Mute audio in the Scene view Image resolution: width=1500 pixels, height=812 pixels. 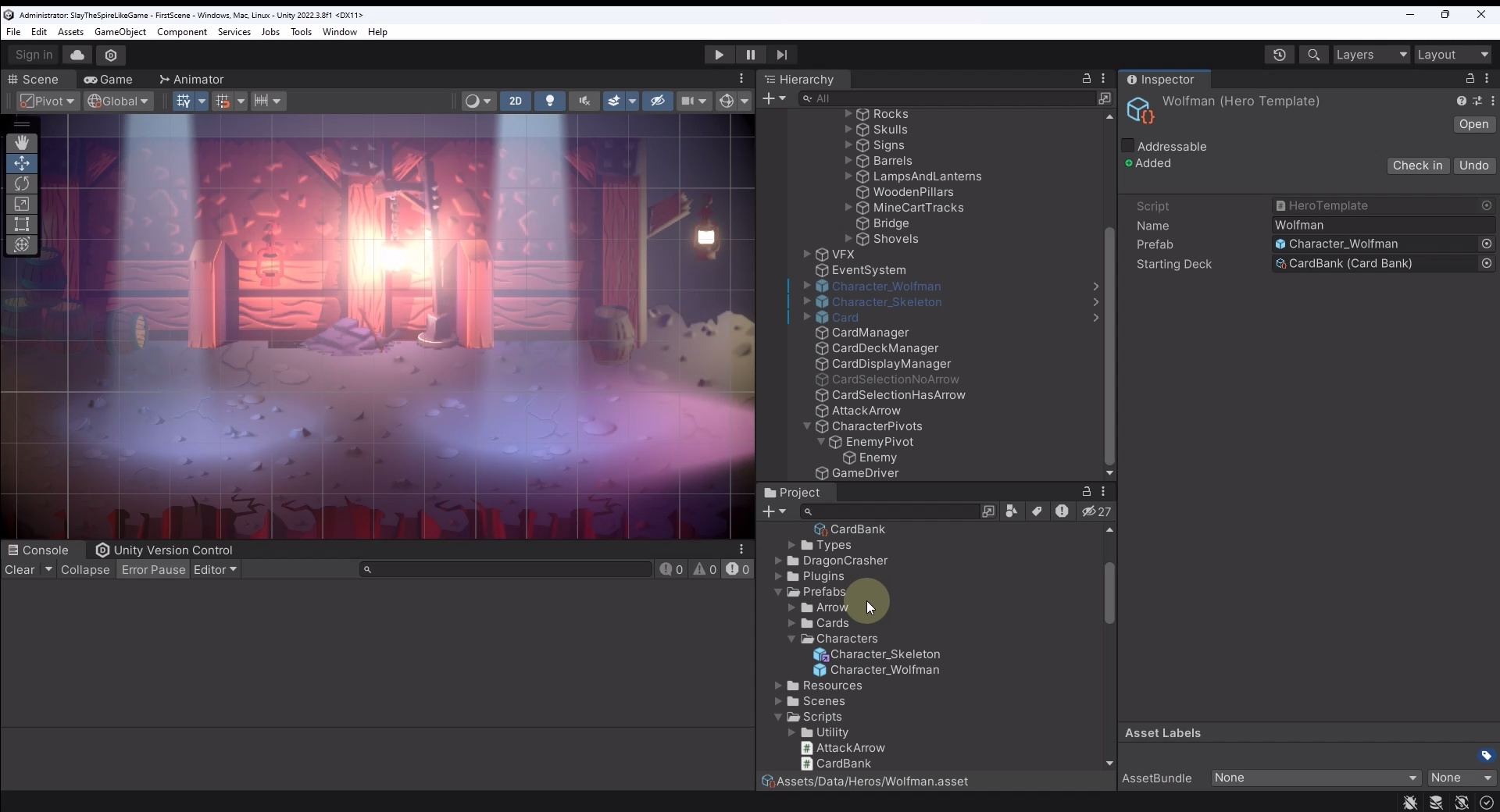584,101
